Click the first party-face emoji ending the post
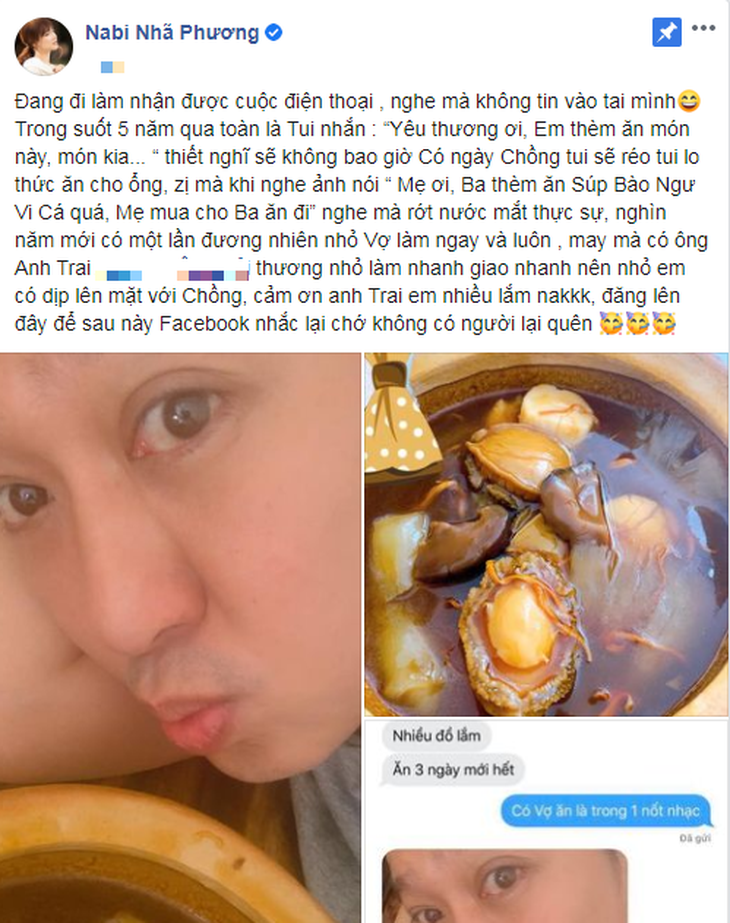Image resolution: width=730 pixels, height=923 pixels. point(610,324)
